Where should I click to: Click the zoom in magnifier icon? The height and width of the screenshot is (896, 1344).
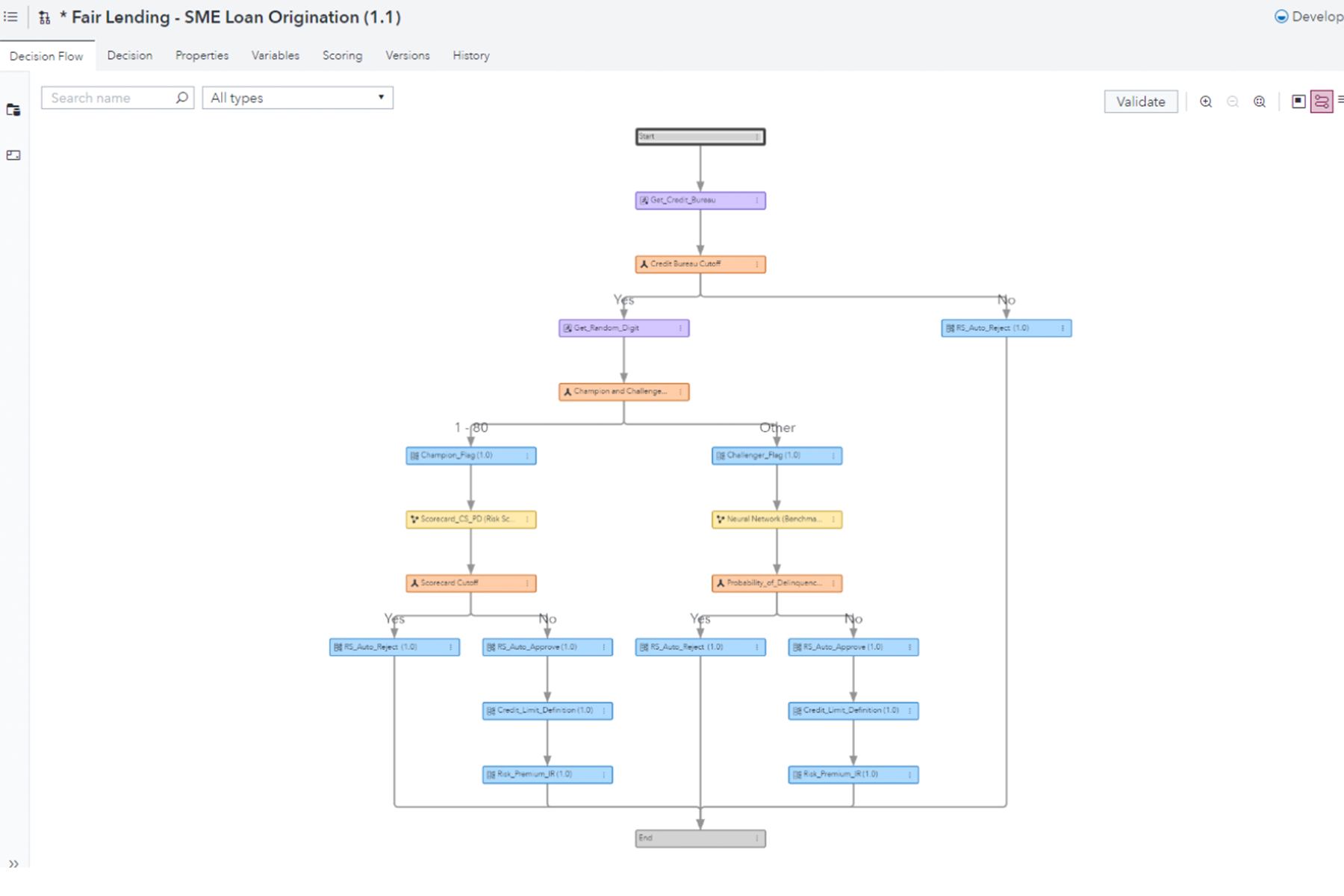coord(1205,102)
